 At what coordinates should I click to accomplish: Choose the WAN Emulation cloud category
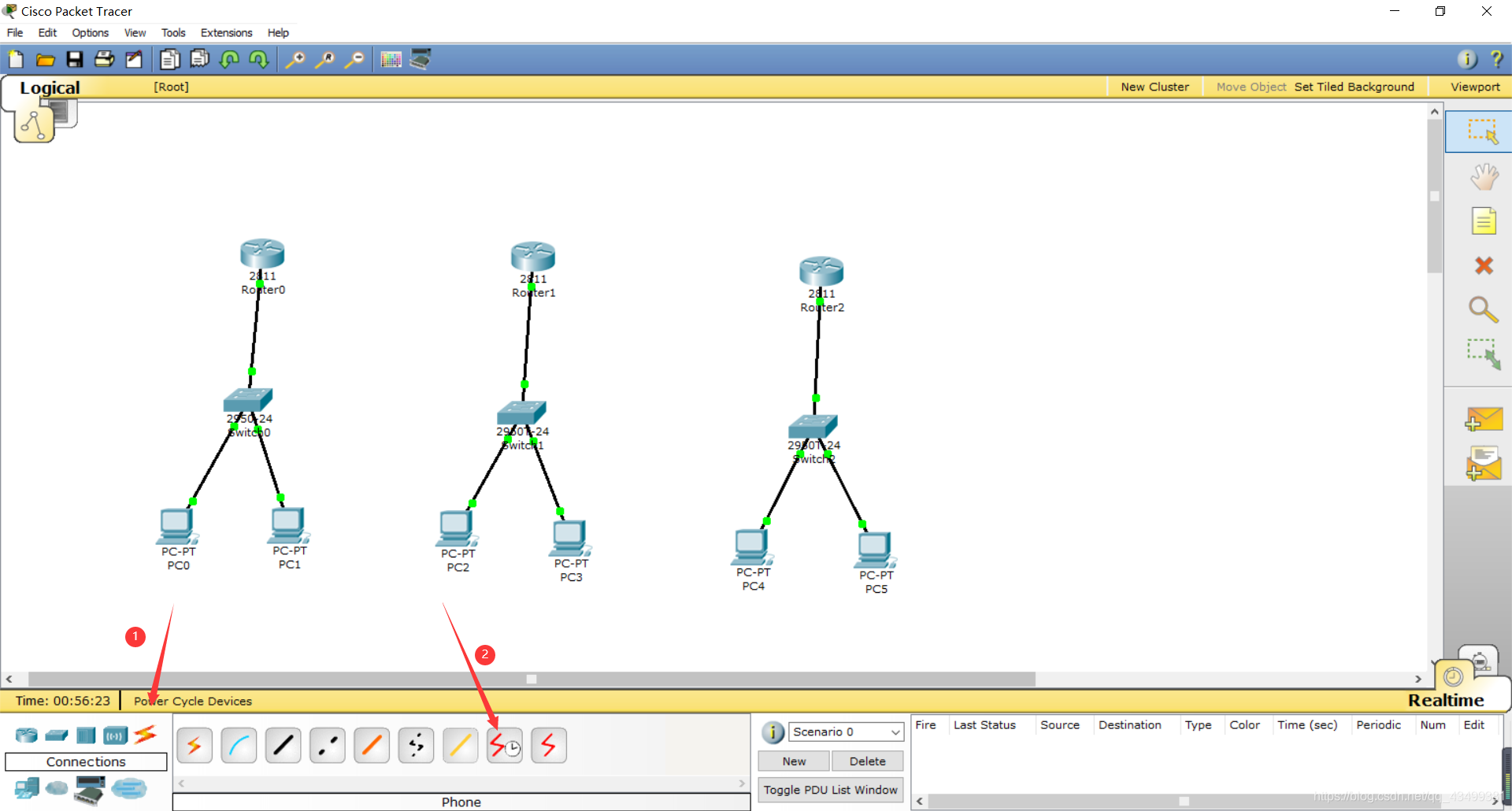click(57, 787)
